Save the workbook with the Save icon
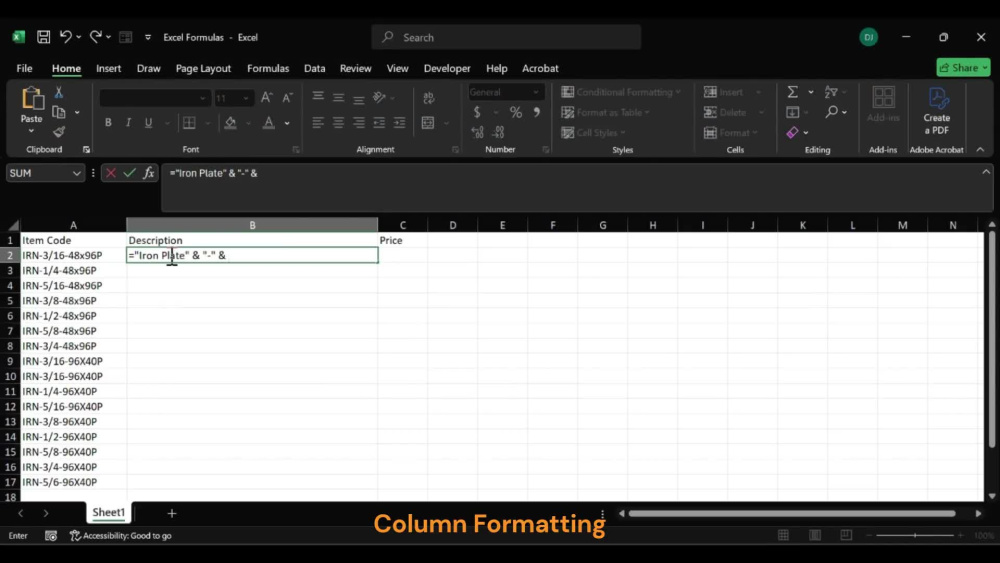The image size is (1000, 563). [43, 37]
